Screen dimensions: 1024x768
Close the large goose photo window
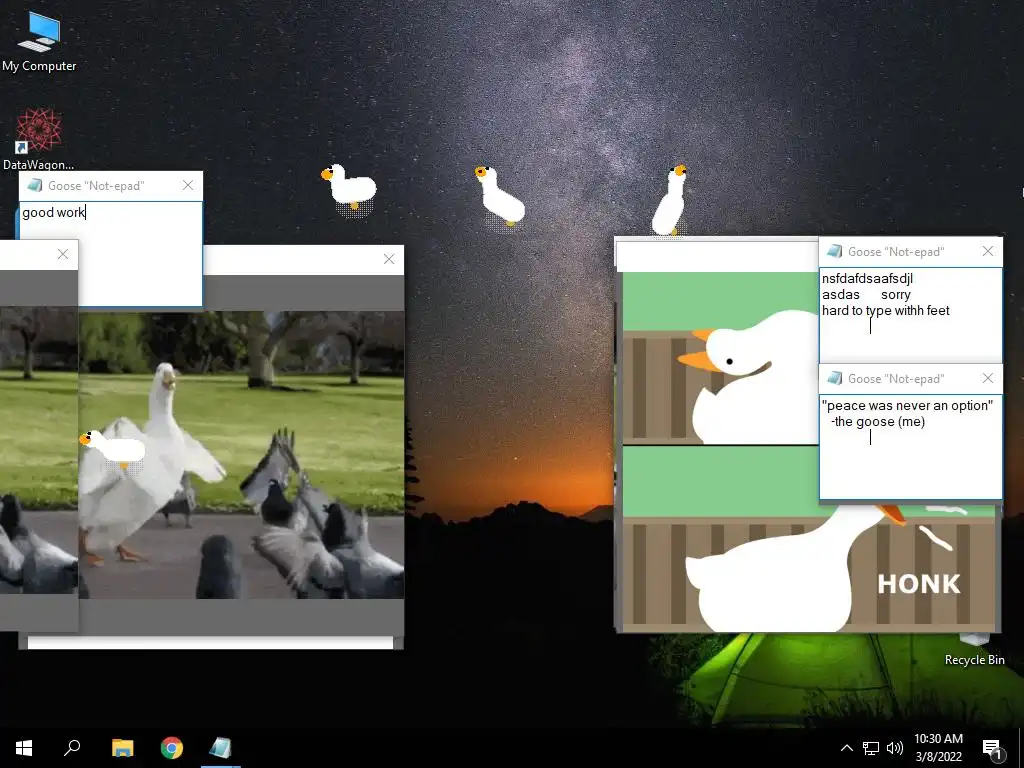click(389, 259)
